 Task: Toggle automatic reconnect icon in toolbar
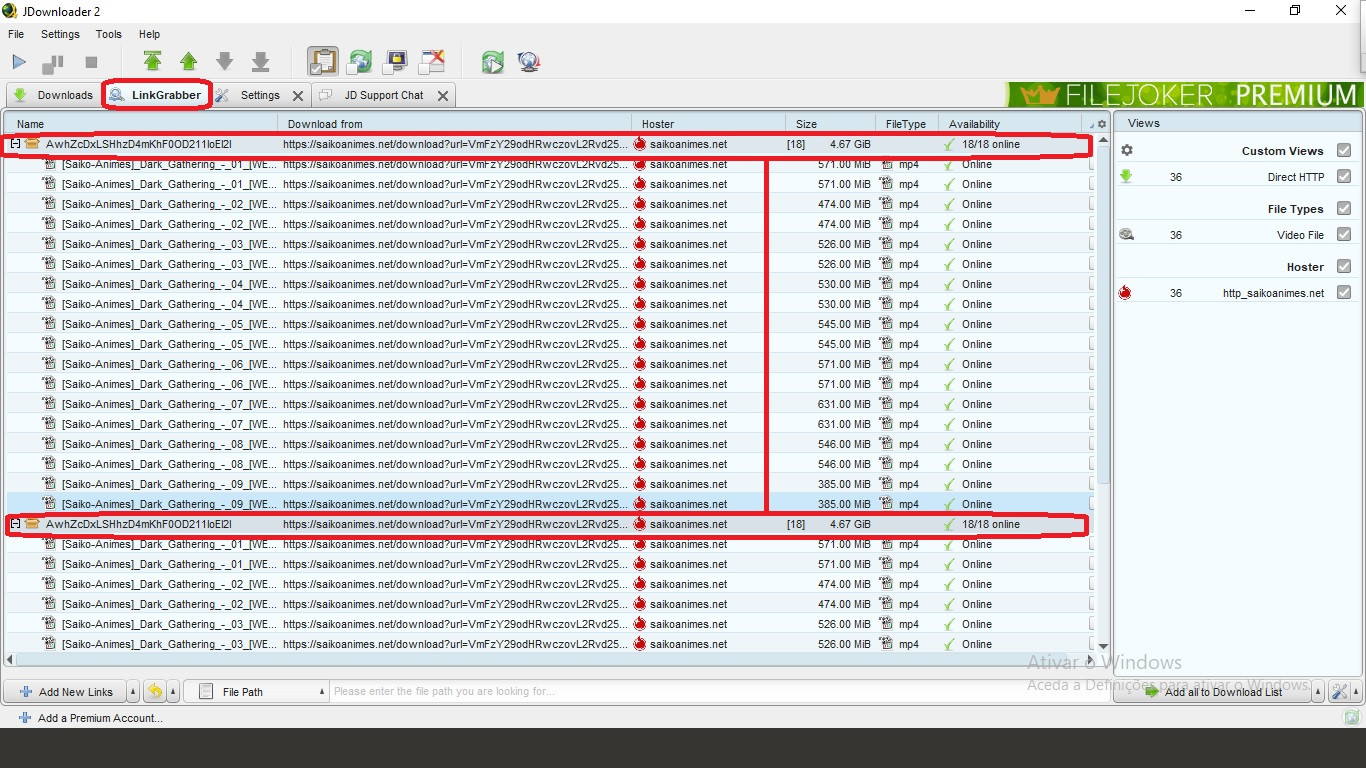click(359, 62)
